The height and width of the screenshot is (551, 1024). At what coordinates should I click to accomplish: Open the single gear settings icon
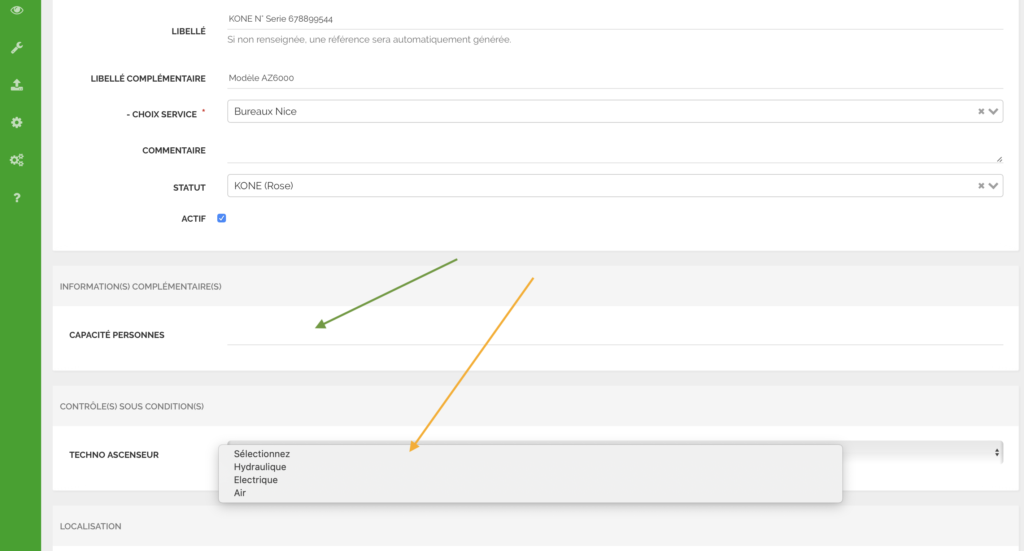click(16, 122)
